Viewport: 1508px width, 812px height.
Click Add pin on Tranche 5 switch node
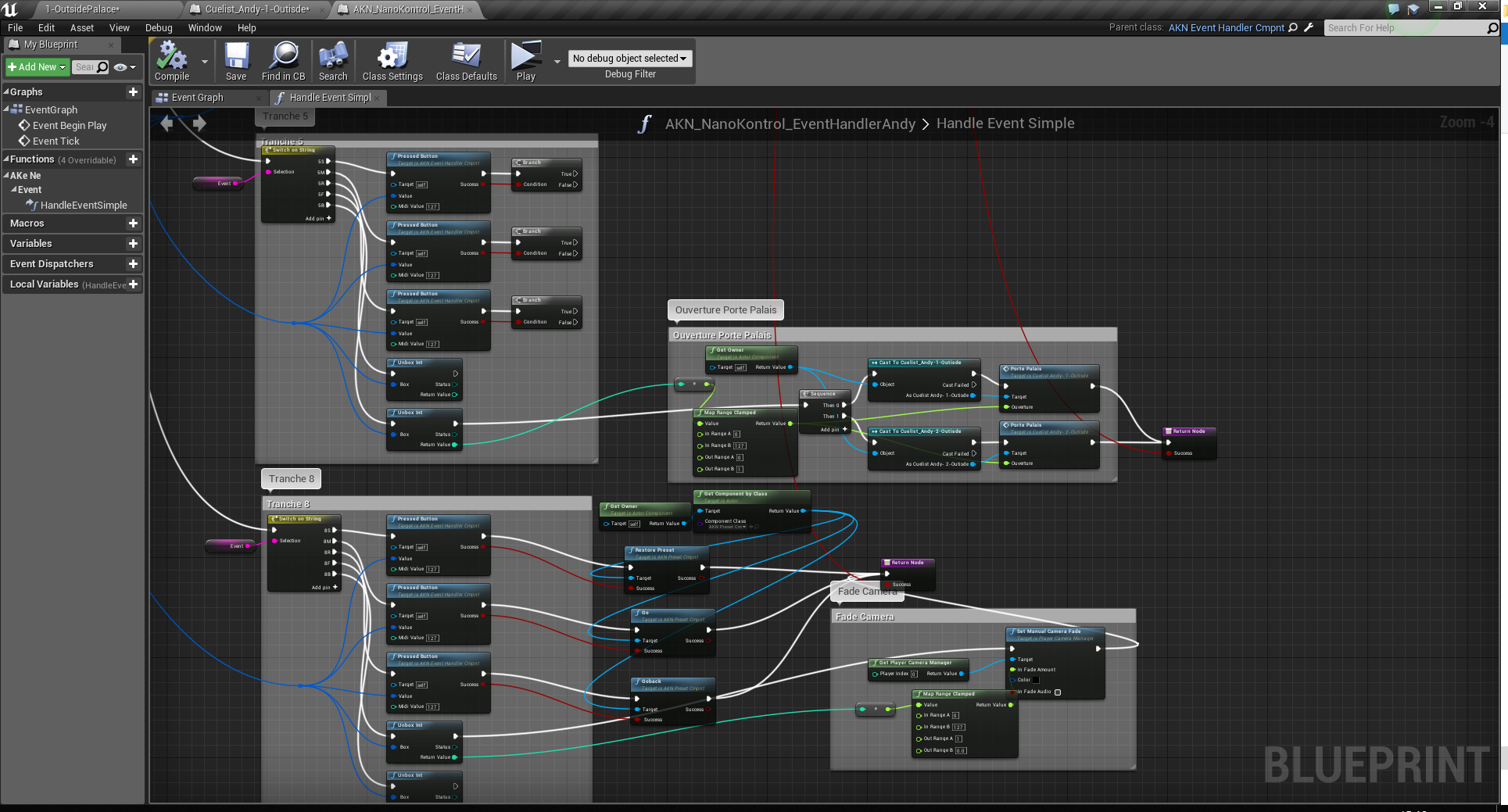point(318,219)
